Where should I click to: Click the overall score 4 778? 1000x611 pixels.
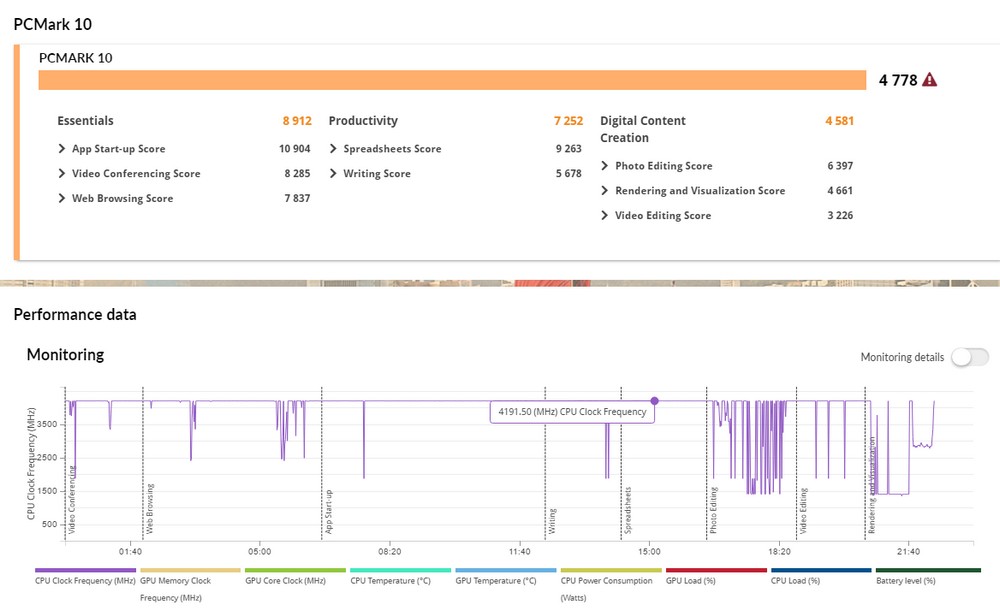click(x=898, y=80)
